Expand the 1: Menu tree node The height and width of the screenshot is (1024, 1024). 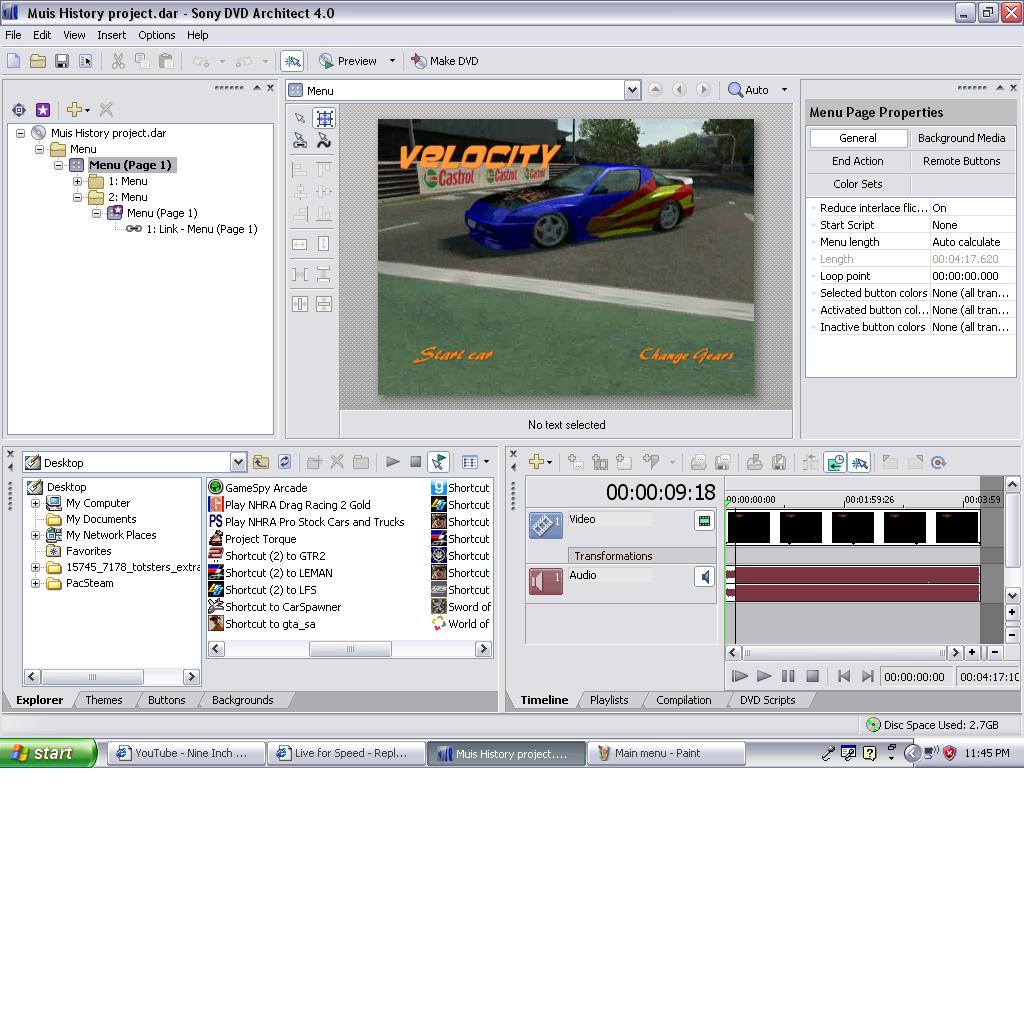[x=78, y=182]
